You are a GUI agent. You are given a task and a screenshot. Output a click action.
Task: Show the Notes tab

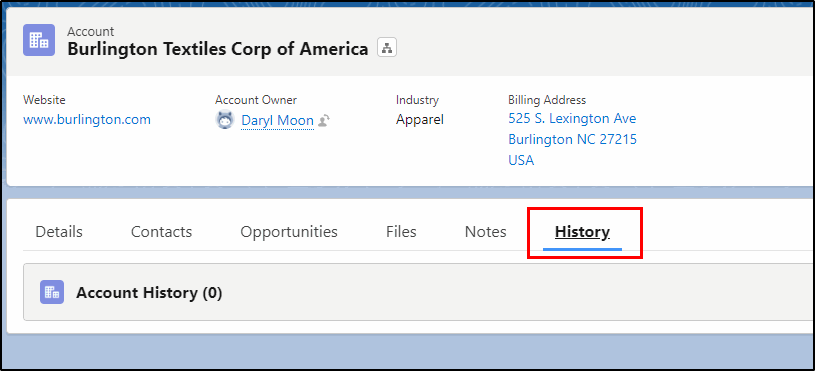pyautogui.click(x=485, y=232)
